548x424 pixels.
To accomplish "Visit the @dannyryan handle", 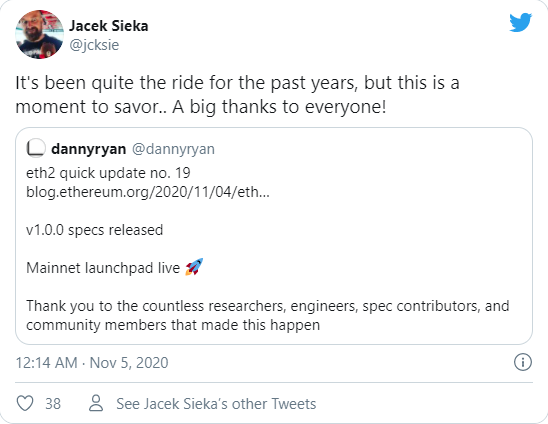I will [x=173, y=149].
